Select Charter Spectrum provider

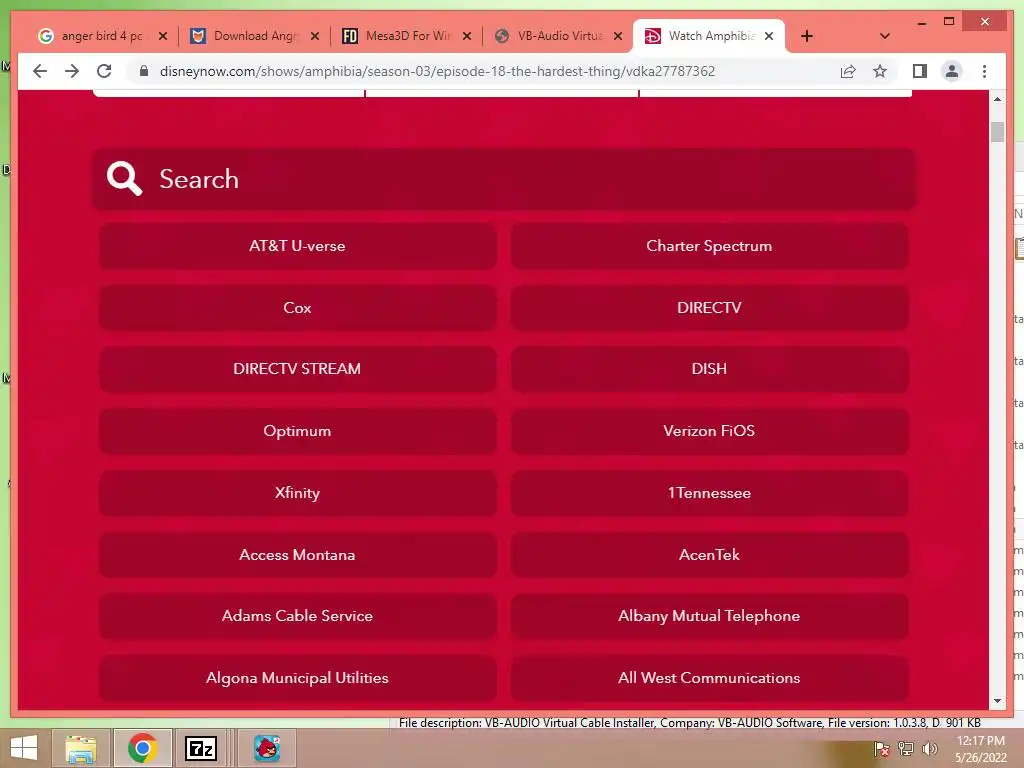pos(709,246)
